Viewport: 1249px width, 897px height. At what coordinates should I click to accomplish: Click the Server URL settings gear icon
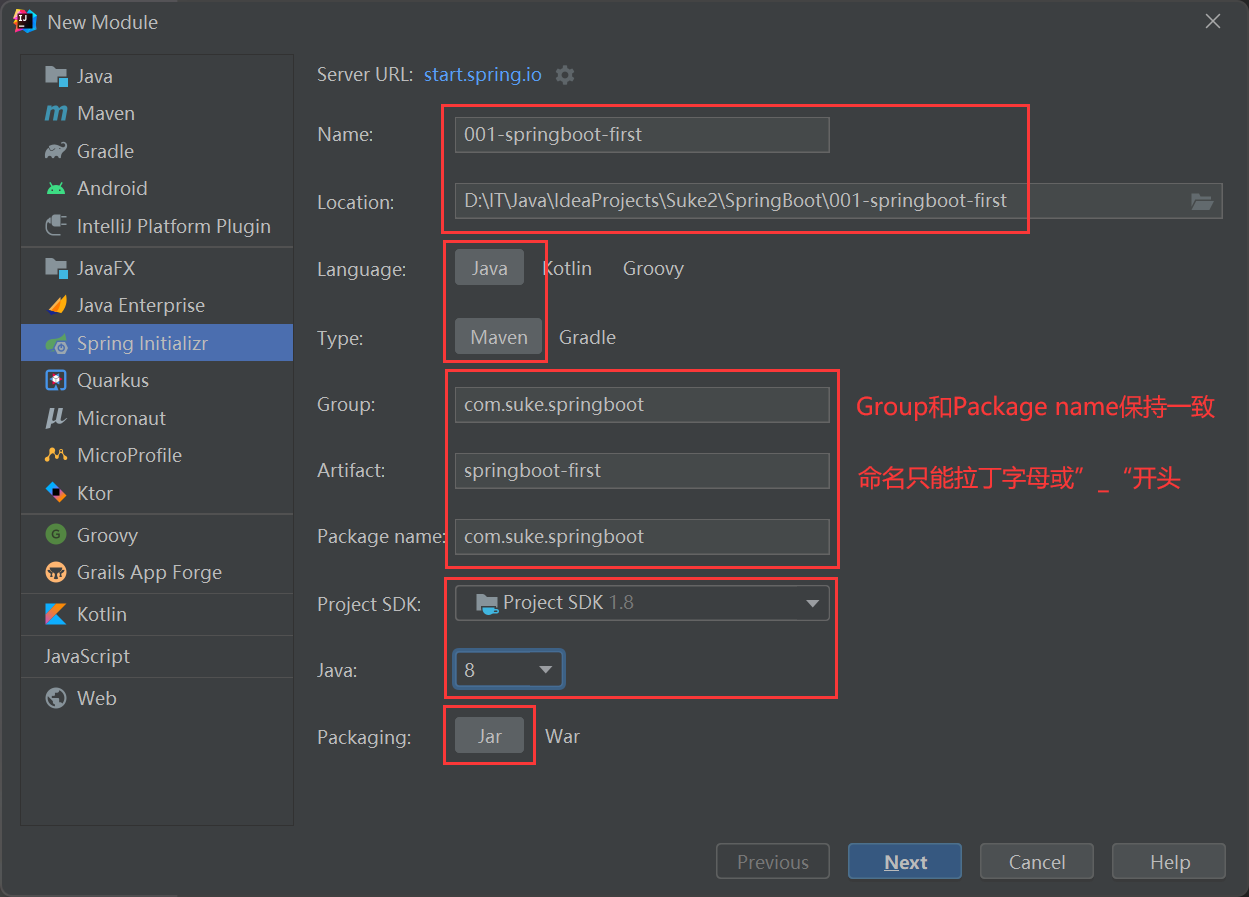pos(564,74)
